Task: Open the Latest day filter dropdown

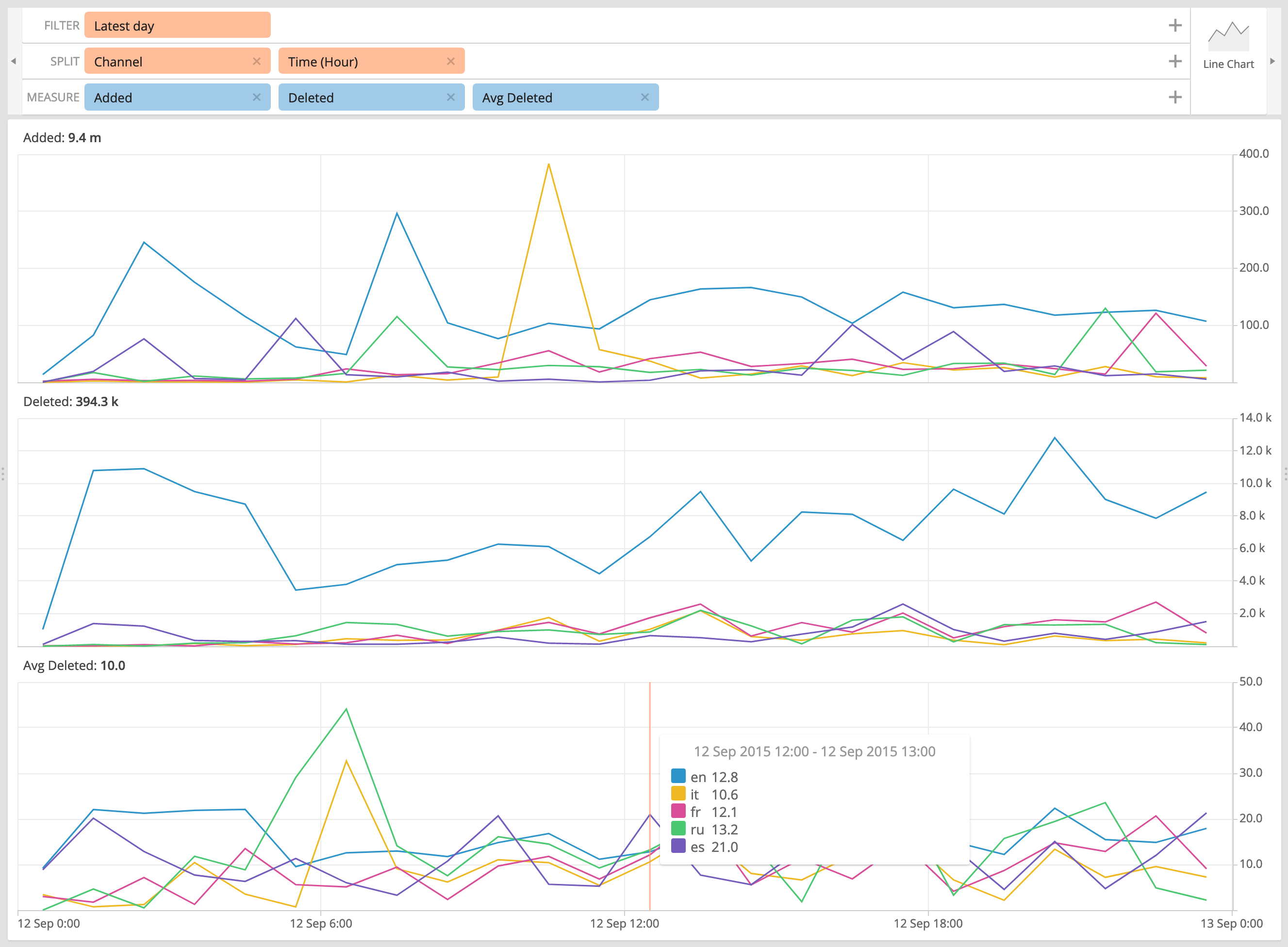Action: pos(177,25)
